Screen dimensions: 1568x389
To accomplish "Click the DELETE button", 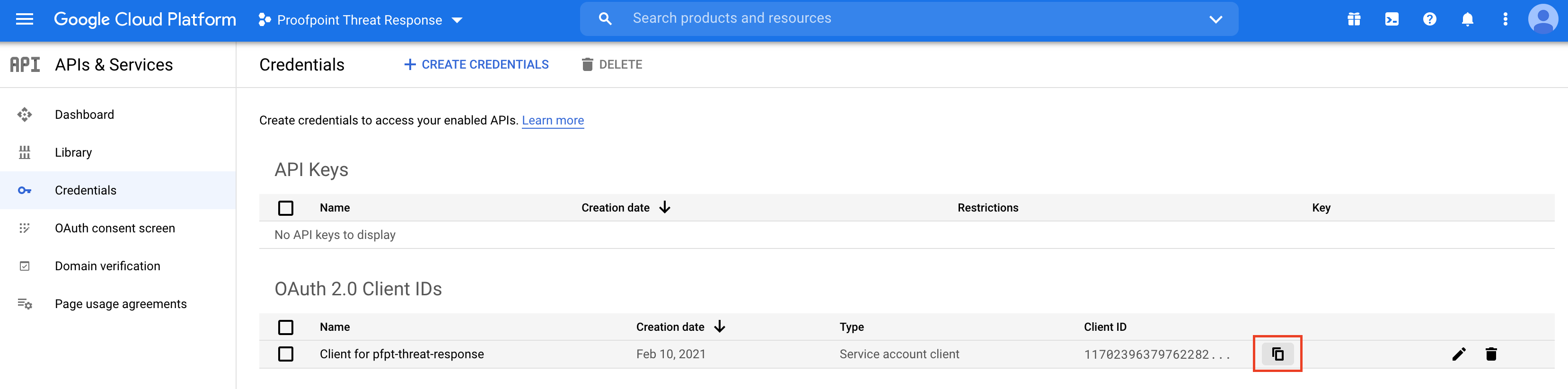I will [611, 64].
